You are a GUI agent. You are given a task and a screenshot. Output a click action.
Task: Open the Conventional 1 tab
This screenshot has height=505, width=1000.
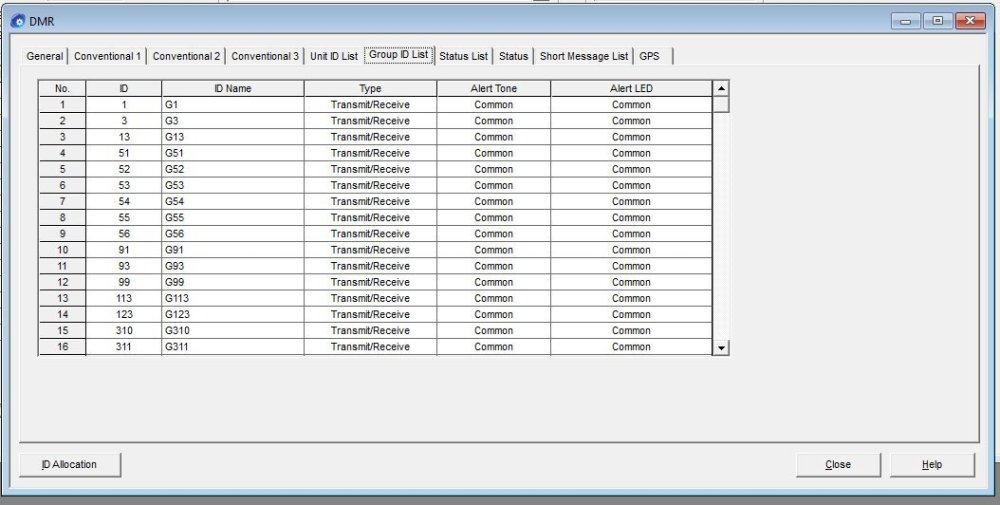point(107,56)
